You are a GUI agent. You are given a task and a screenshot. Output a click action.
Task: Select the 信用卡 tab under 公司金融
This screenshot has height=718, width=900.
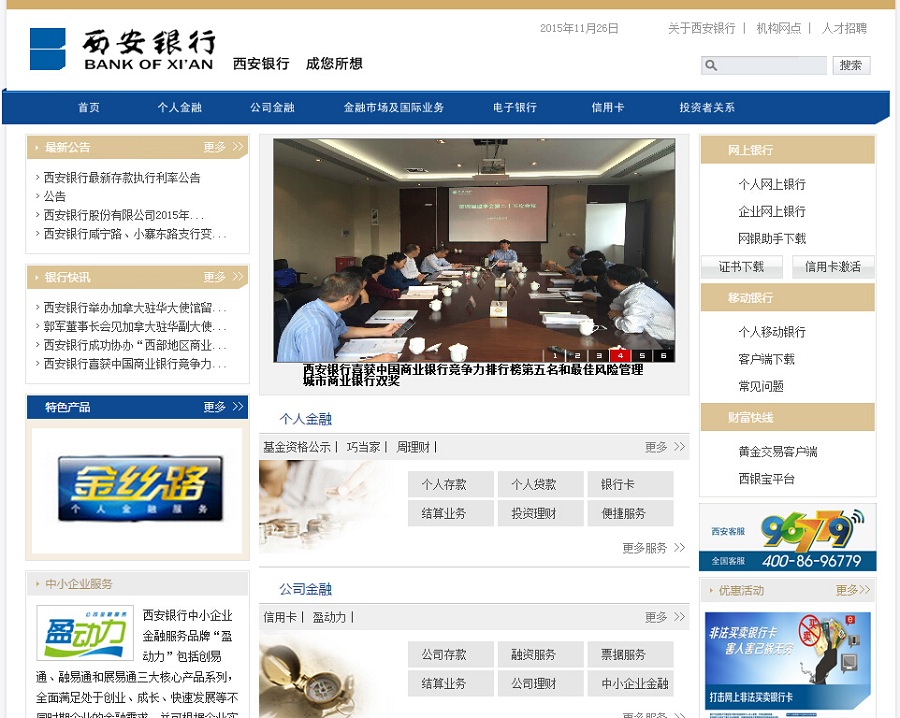click(x=280, y=617)
